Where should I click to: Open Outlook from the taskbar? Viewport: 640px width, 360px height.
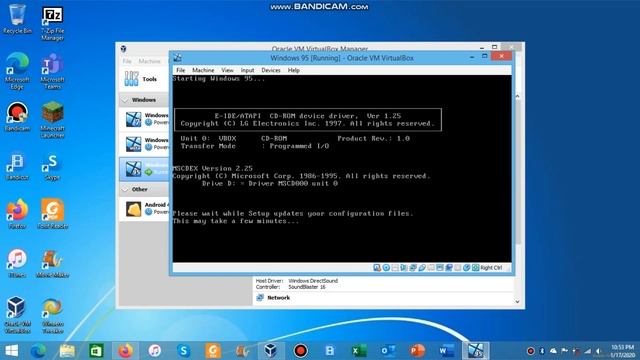pos(388,351)
